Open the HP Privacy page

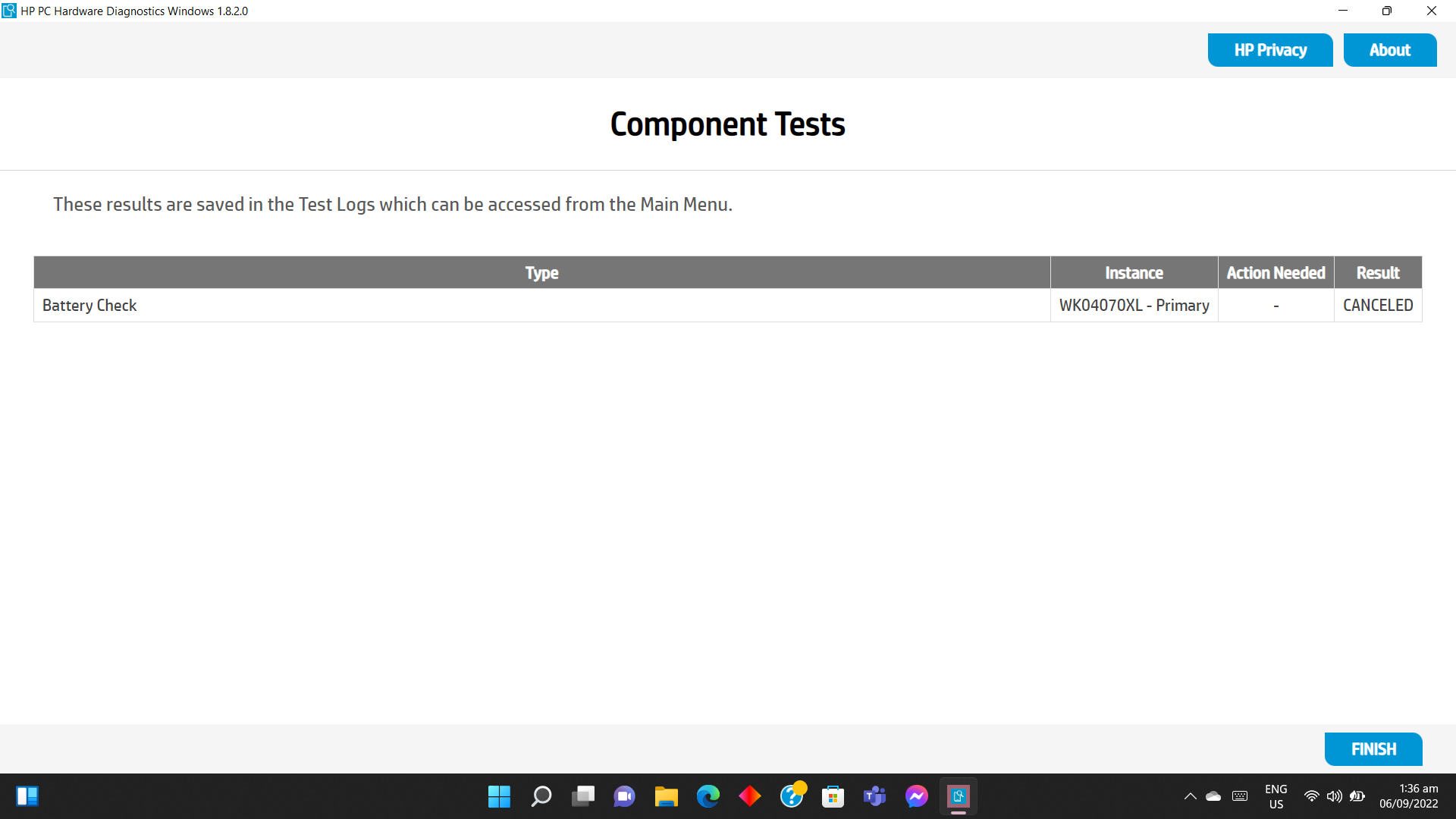point(1270,49)
